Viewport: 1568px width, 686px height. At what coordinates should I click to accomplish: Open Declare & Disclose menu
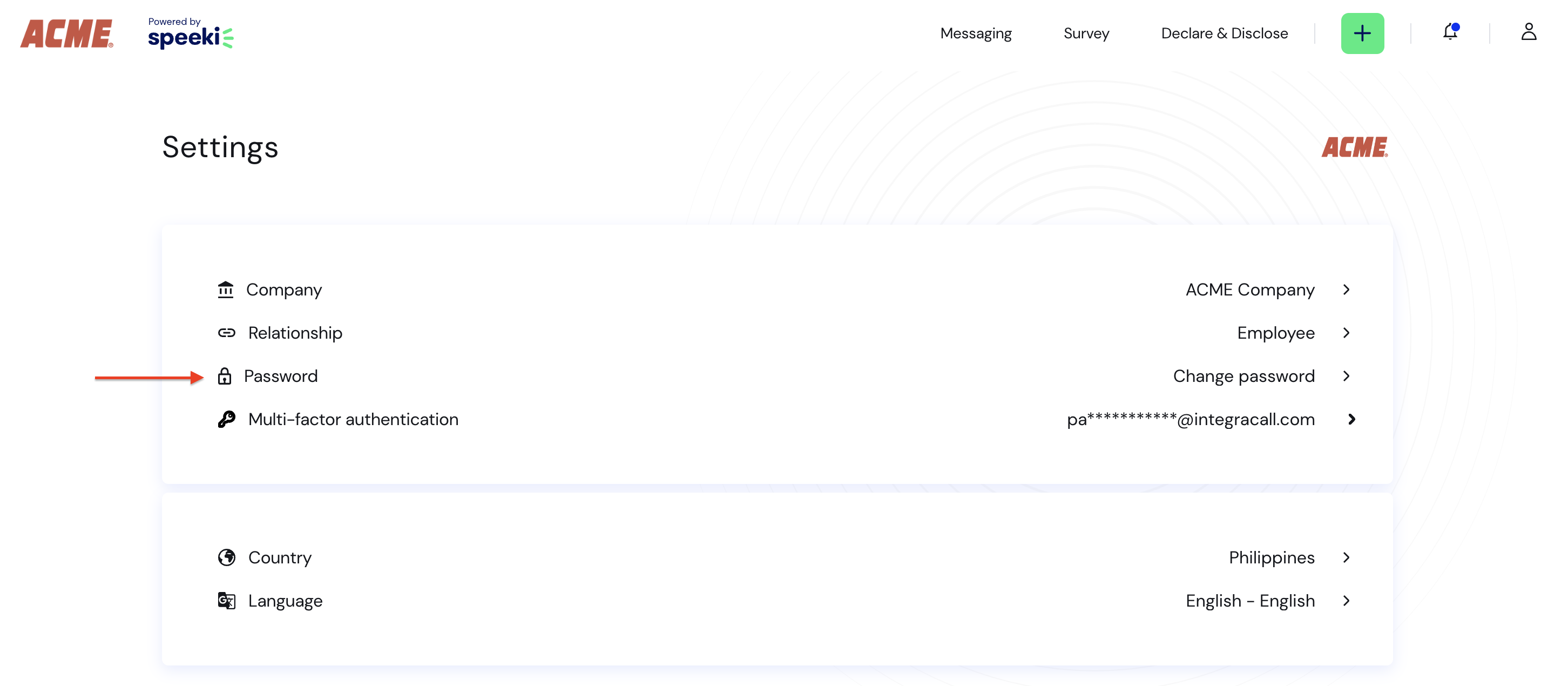pyautogui.click(x=1224, y=33)
